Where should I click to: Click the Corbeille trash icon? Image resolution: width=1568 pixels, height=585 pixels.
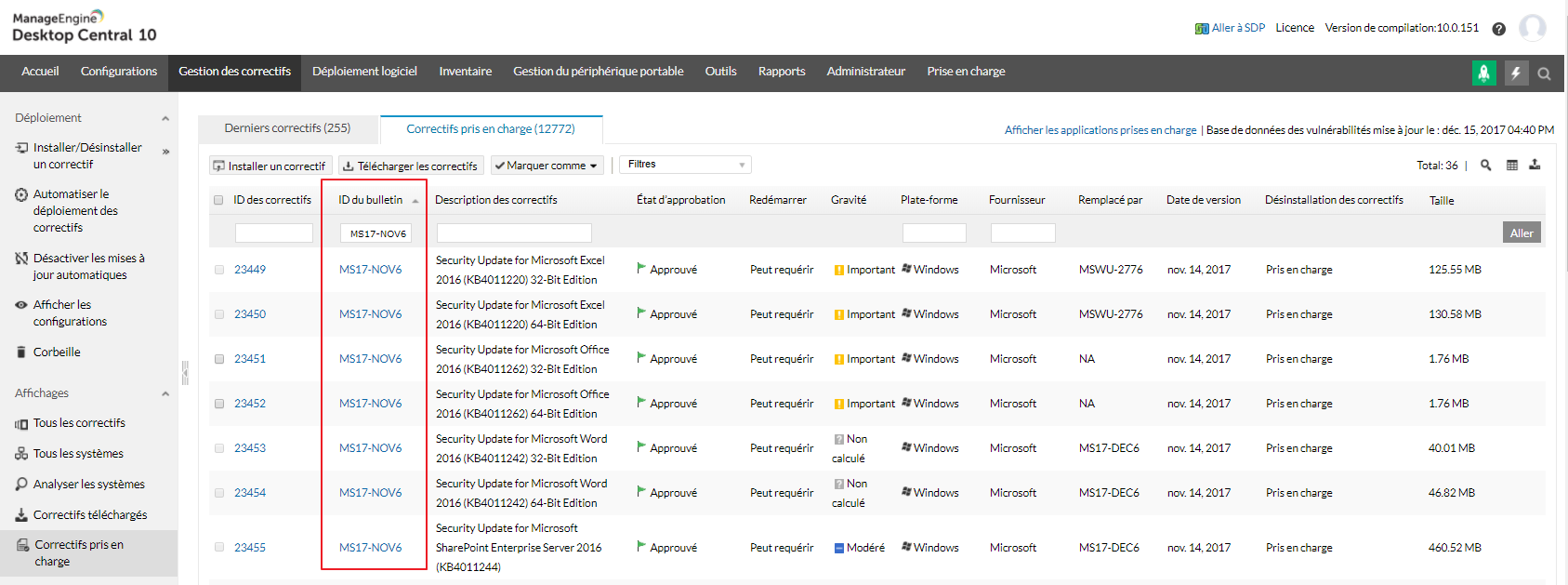coord(21,352)
